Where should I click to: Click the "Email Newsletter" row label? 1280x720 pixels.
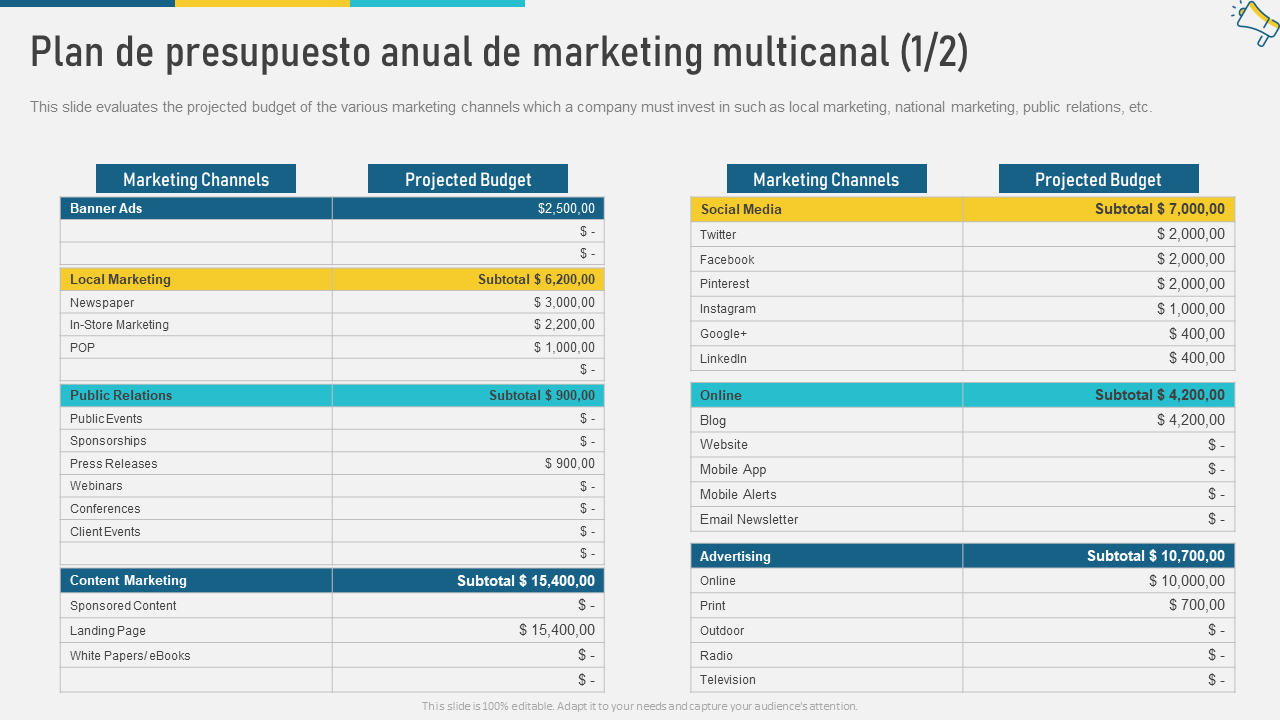coord(749,520)
